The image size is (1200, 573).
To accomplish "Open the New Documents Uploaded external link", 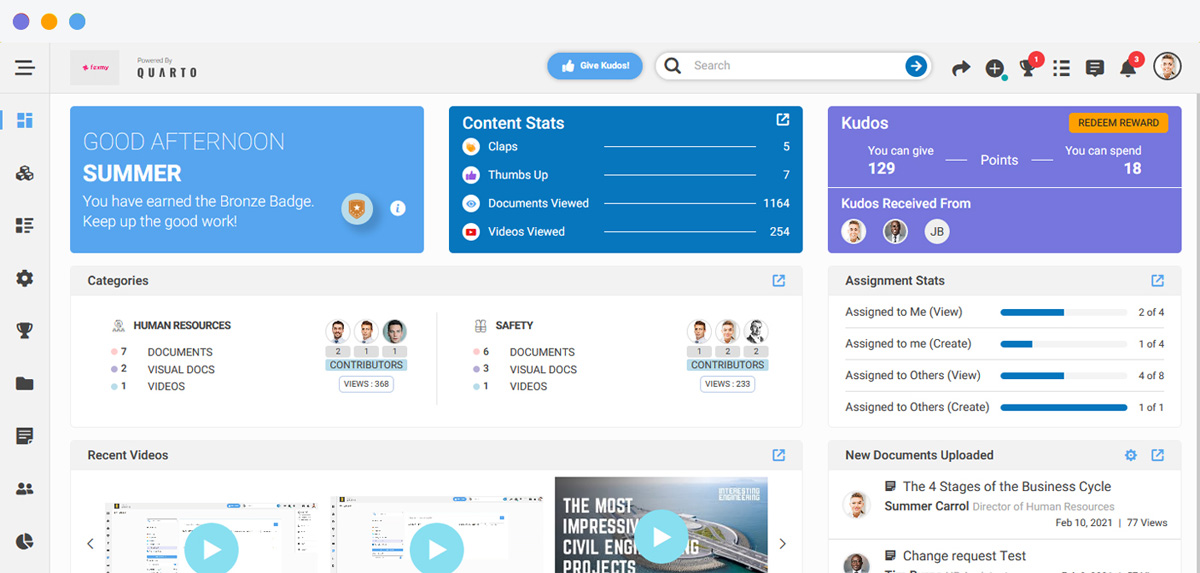I will 1157,455.
